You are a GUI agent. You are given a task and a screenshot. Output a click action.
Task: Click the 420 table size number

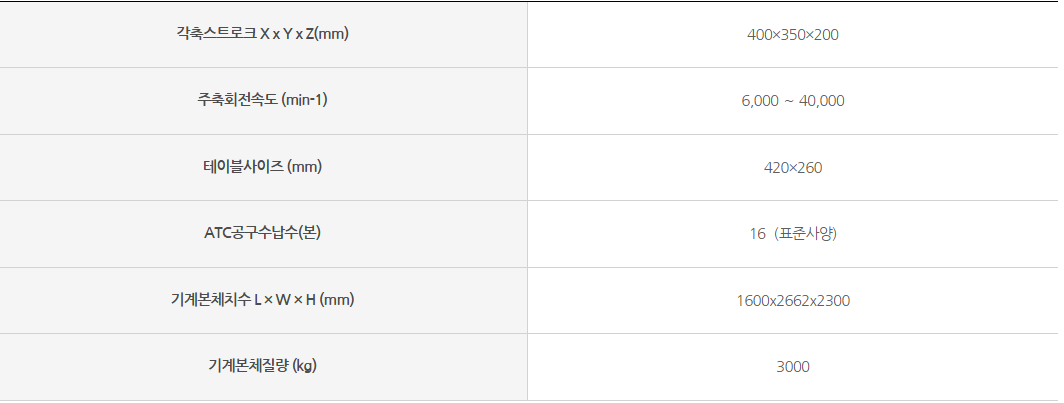pos(775,168)
